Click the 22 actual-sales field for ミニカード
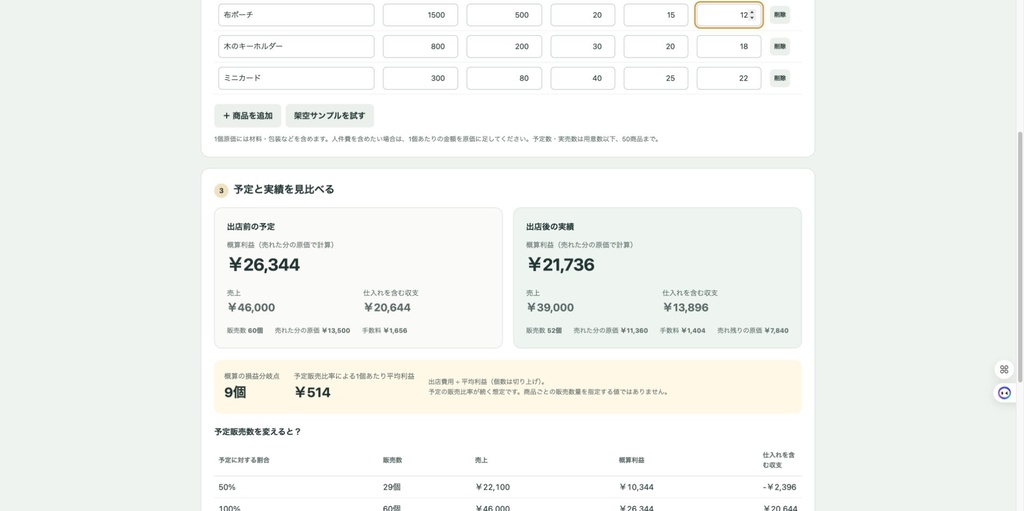 pyautogui.click(x=729, y=78)
